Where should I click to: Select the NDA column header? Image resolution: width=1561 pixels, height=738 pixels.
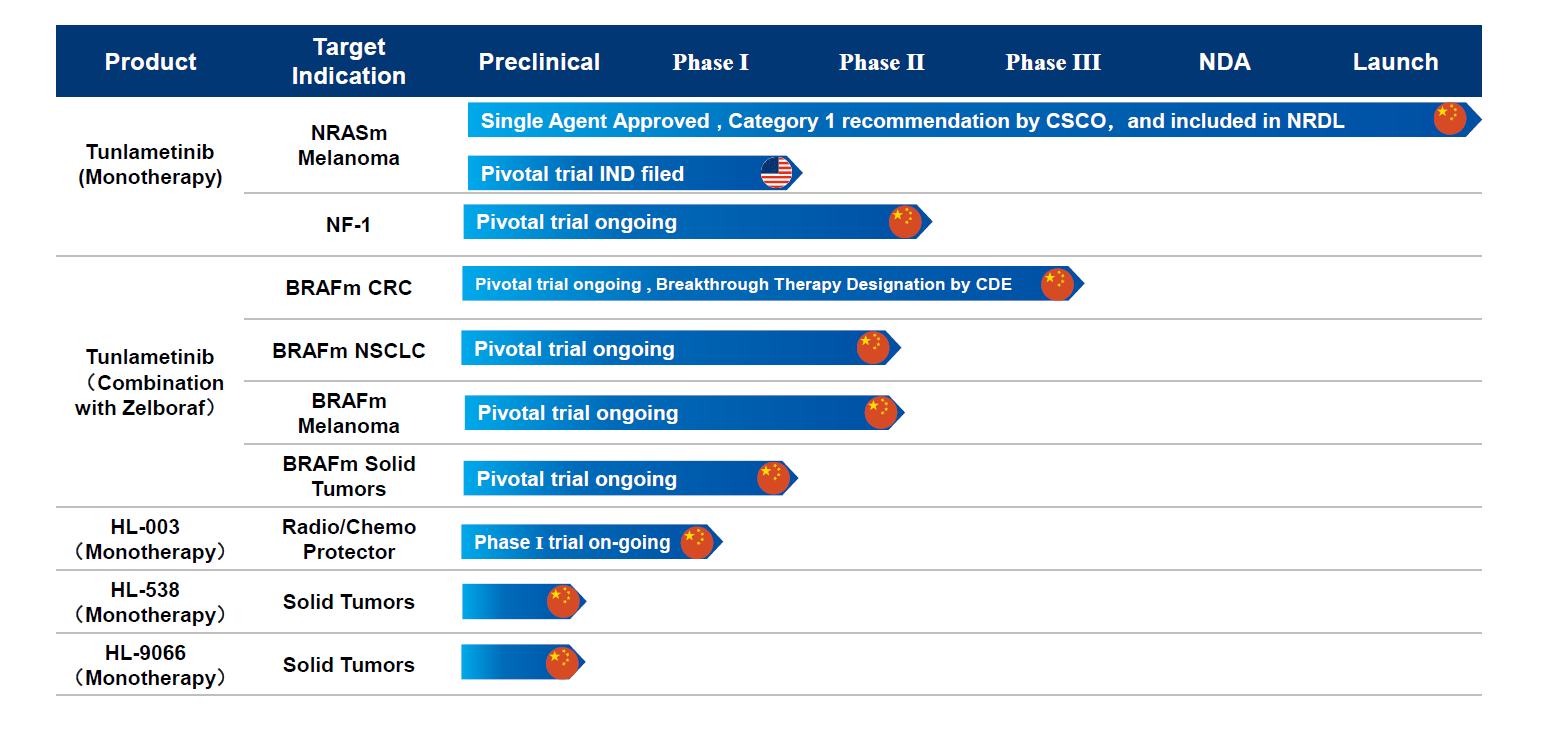1224,62
